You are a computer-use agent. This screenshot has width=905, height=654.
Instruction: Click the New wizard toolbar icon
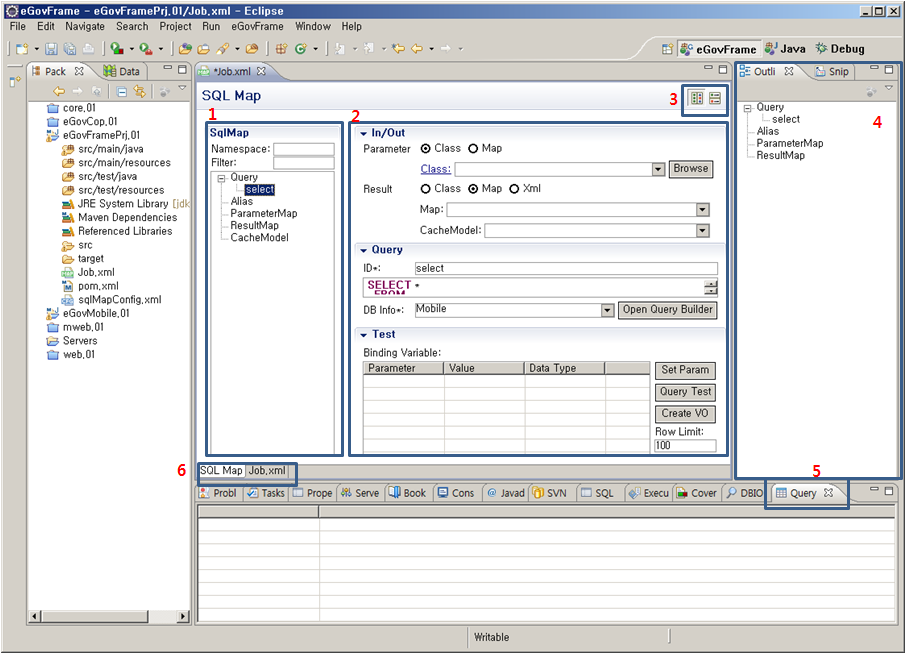coord(22,48)
